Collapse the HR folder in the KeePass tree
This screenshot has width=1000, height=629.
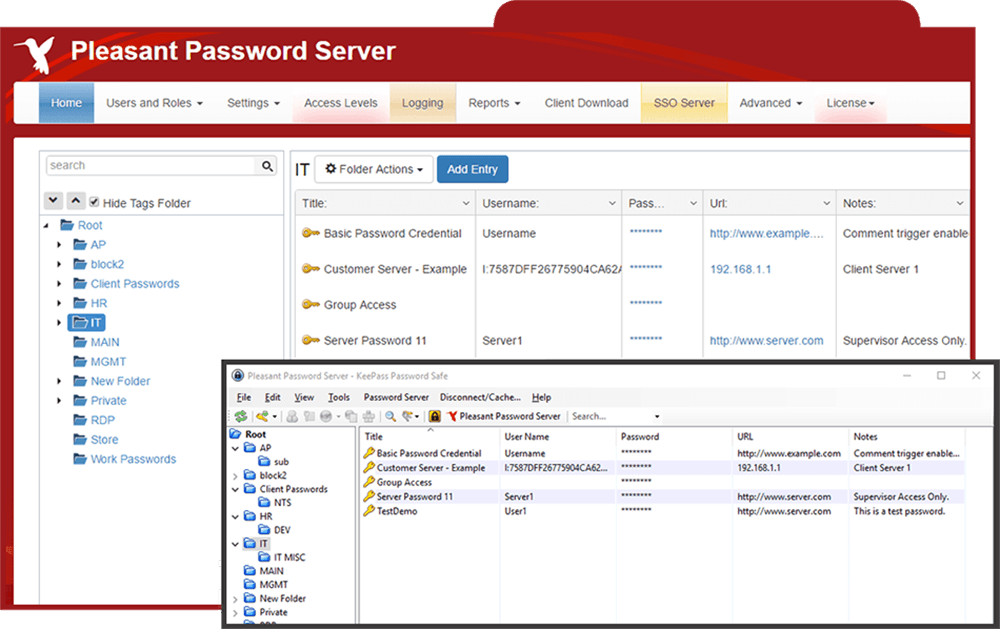[x=235, y=517]
